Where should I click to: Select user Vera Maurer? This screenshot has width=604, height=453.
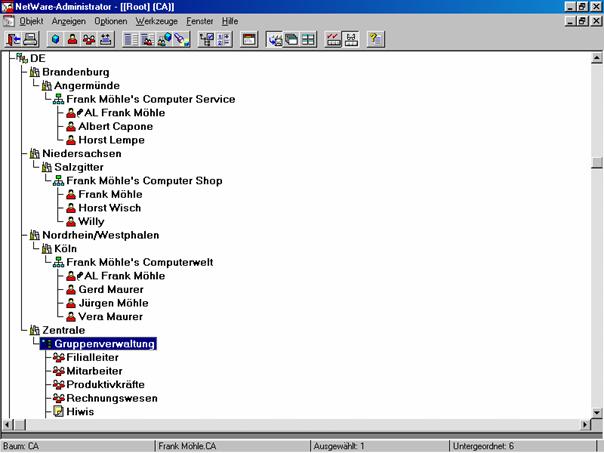[x=111, y=317]
